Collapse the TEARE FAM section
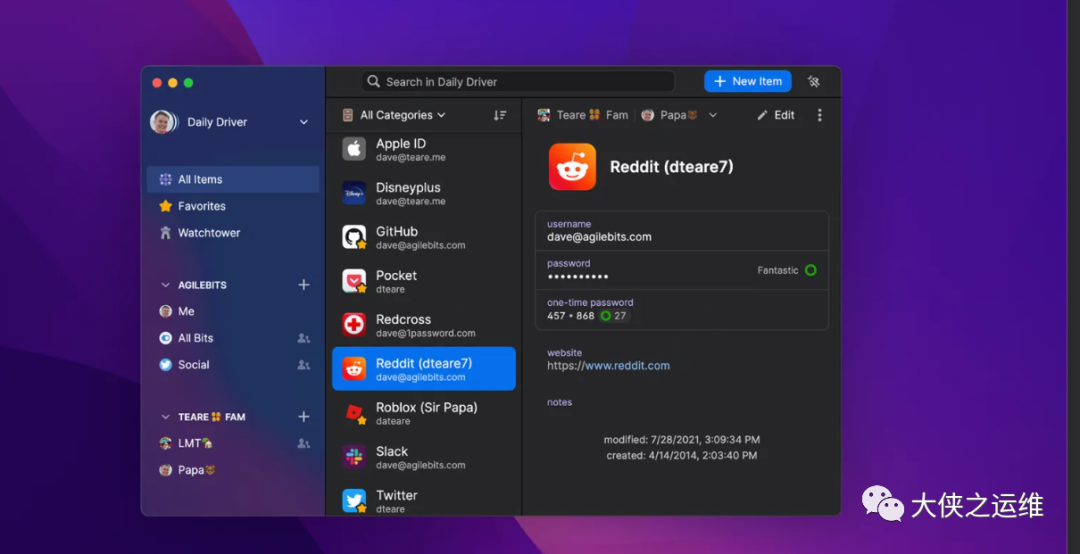 click(x=165, y=417)
